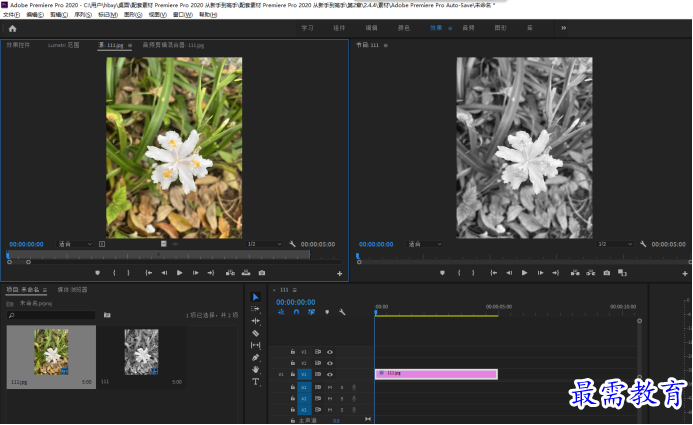Select the Pen tool

tap(255, 357)
